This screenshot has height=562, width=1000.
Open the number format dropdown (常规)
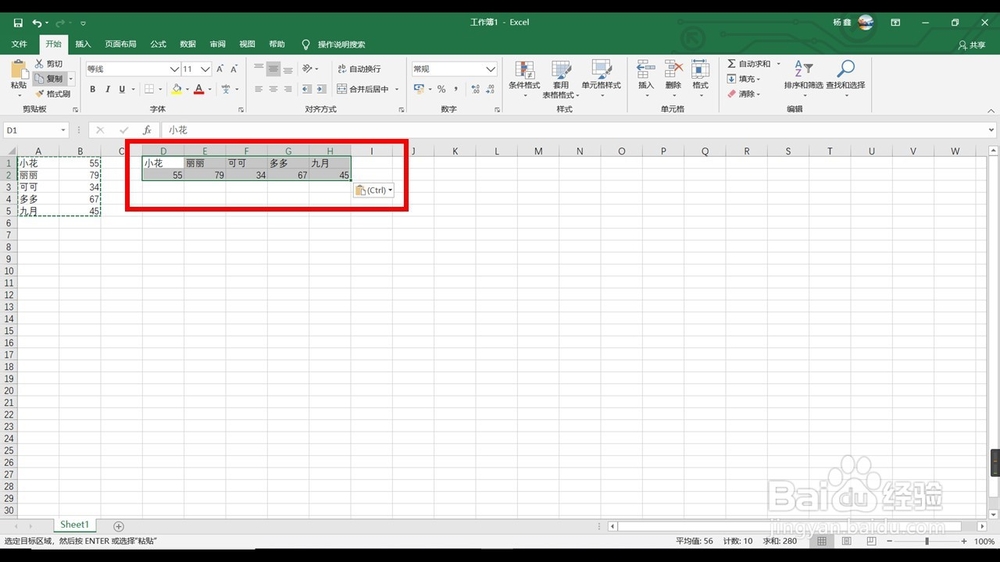coord(490,69)
